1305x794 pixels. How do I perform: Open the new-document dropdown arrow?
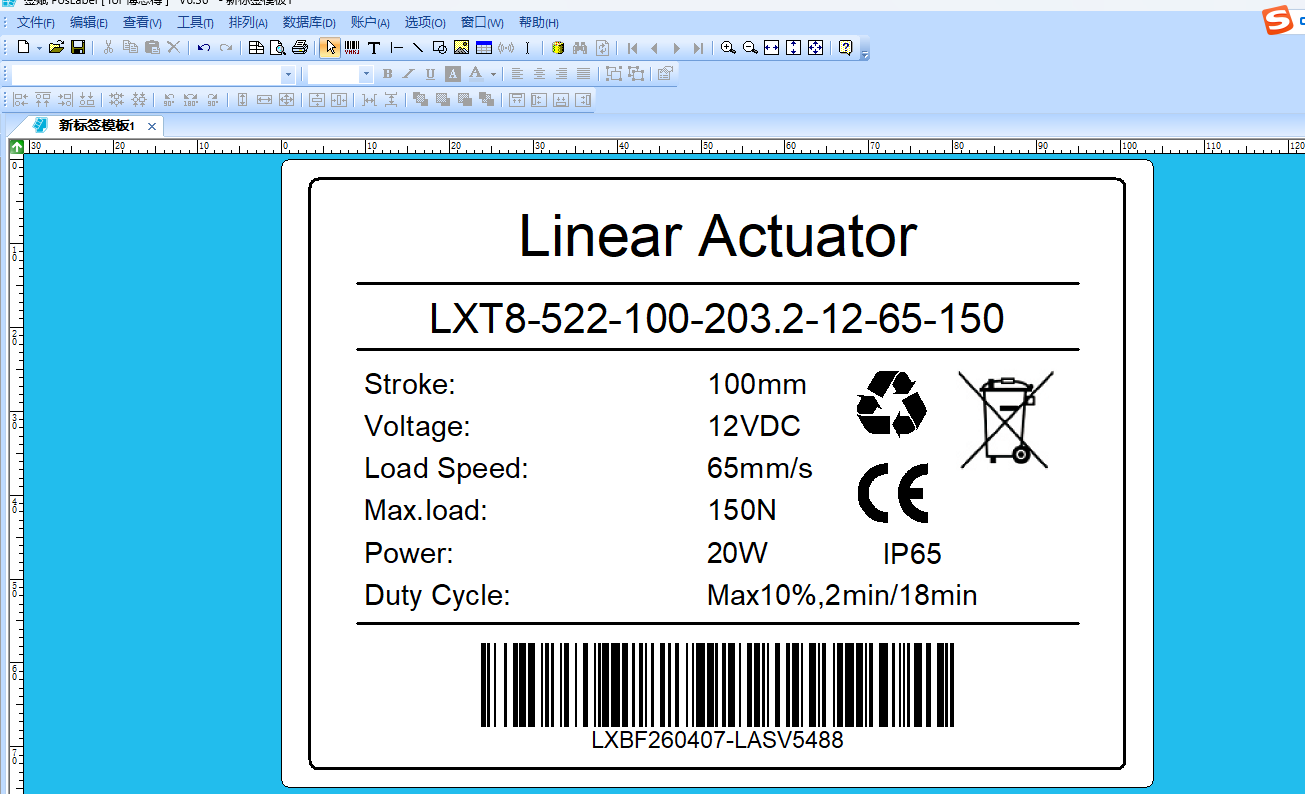[x=39, y=47]
